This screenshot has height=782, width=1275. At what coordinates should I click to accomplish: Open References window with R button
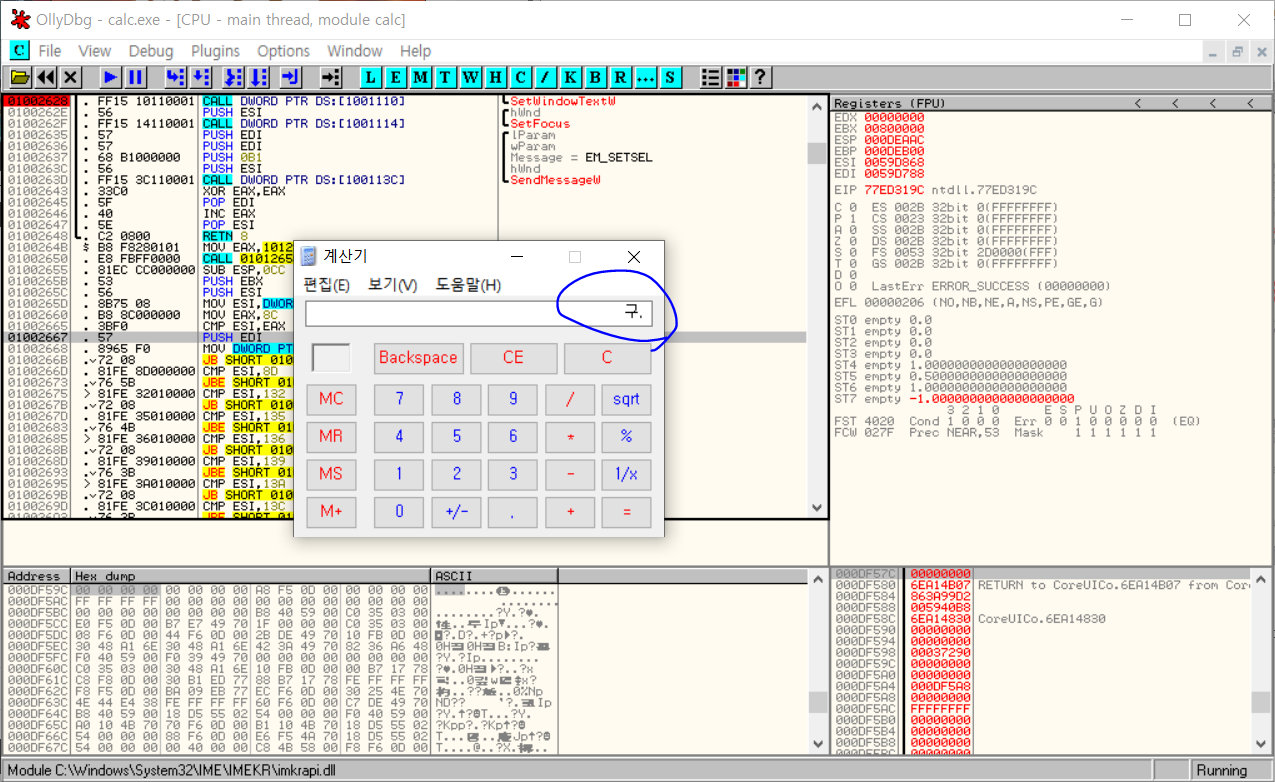click(x=621, y=77)
